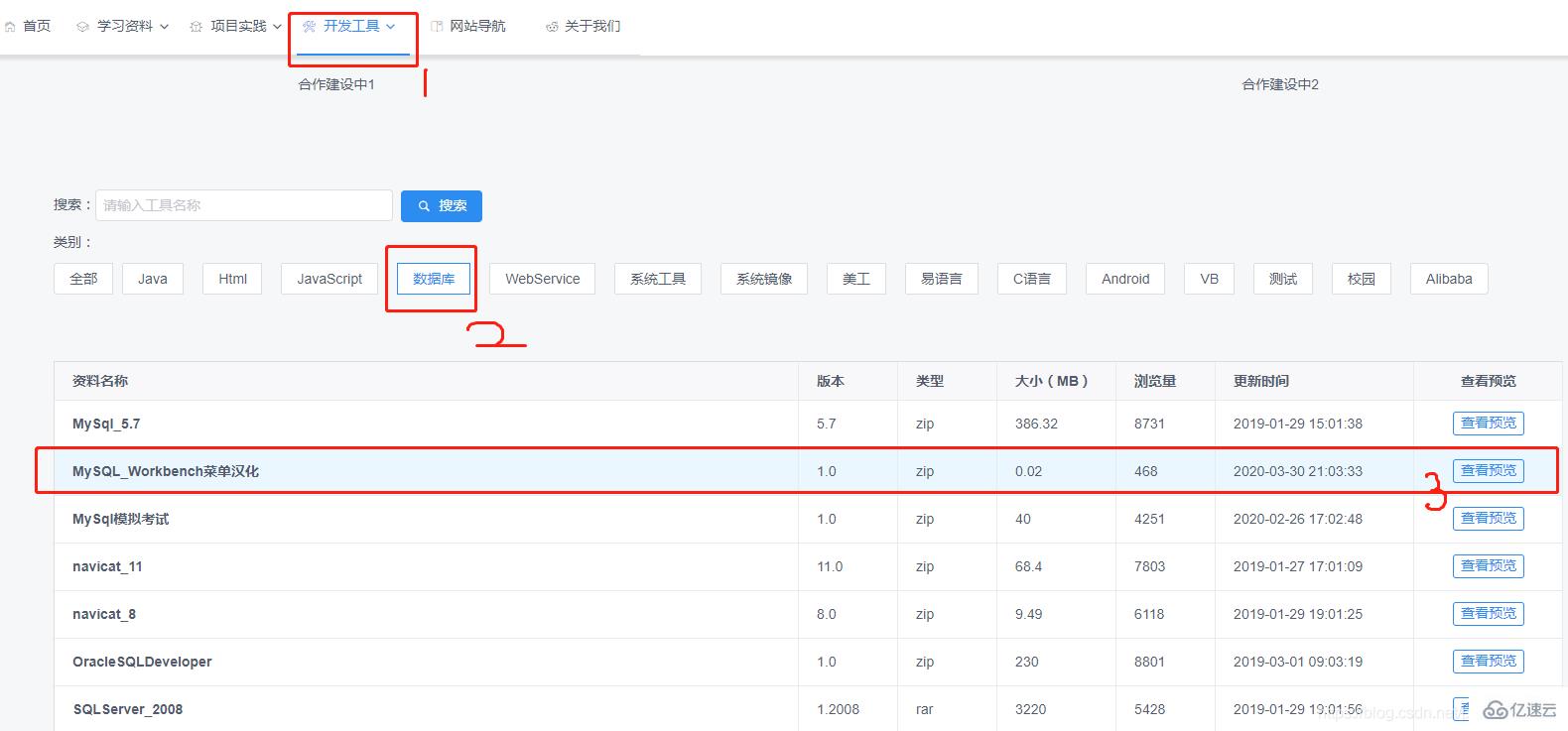Click the navicat_11 resource name

pos(107,566)
